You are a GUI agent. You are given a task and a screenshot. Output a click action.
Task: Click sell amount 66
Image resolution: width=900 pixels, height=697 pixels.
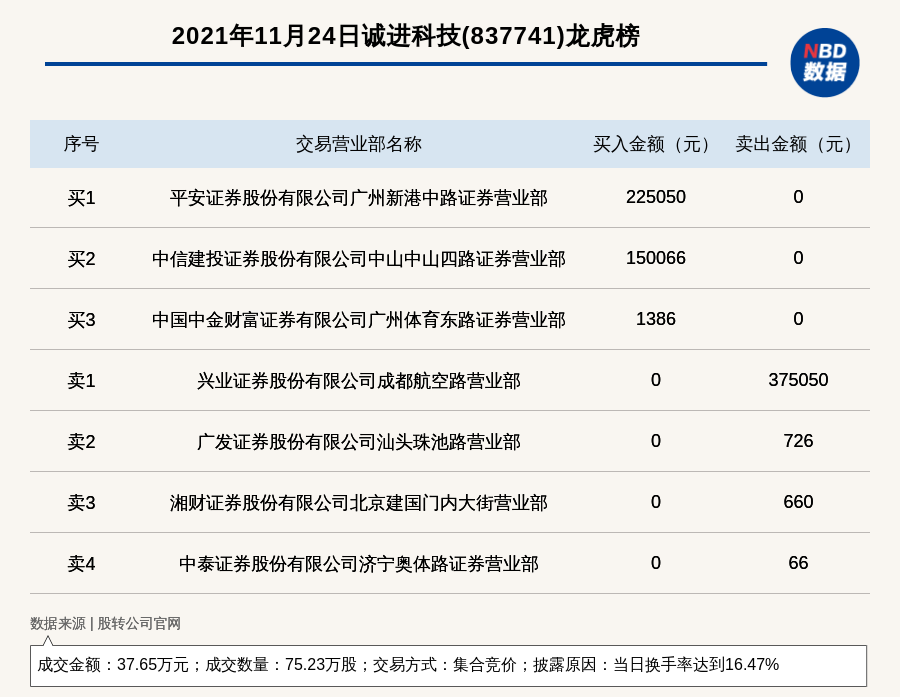[798, 563]
